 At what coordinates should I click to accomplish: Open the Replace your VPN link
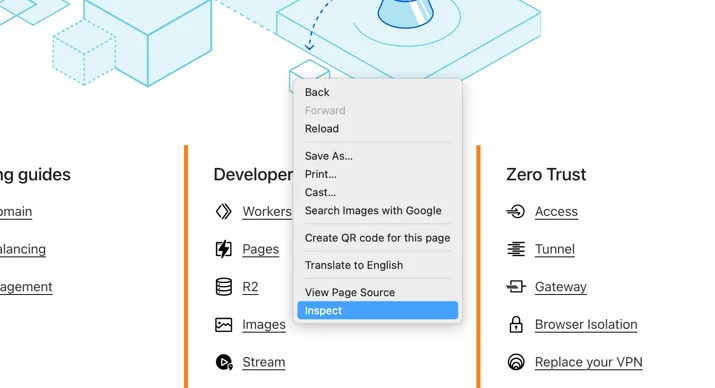coord(589,362)
